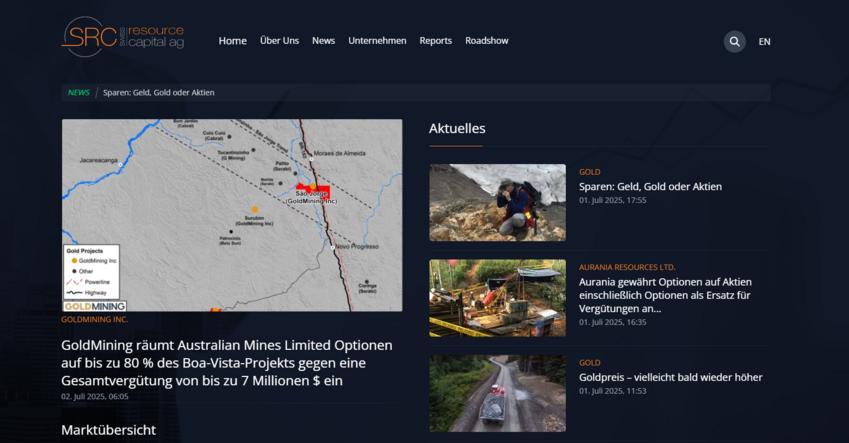Viewport: 849px width, 443px height.
Task: Open the Roadshow menu item
Action: [x=486, y=41]
